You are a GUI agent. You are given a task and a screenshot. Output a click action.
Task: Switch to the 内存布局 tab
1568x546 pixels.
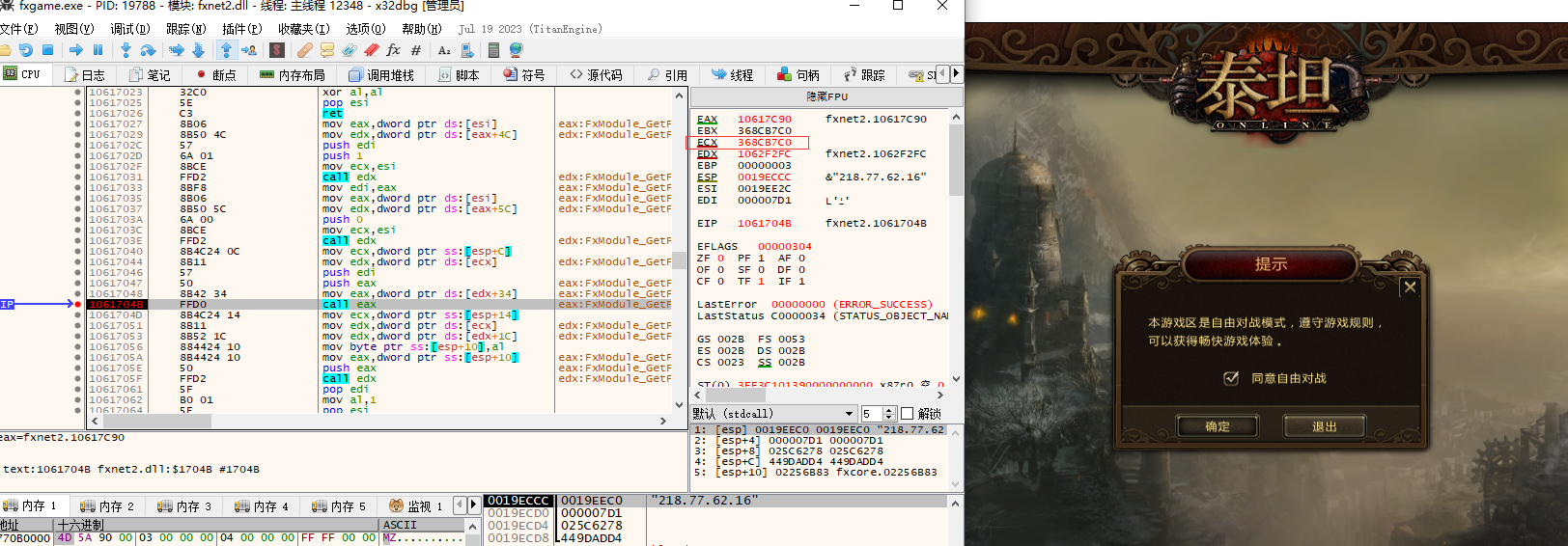pyautogui.click(x=293, y=74)
